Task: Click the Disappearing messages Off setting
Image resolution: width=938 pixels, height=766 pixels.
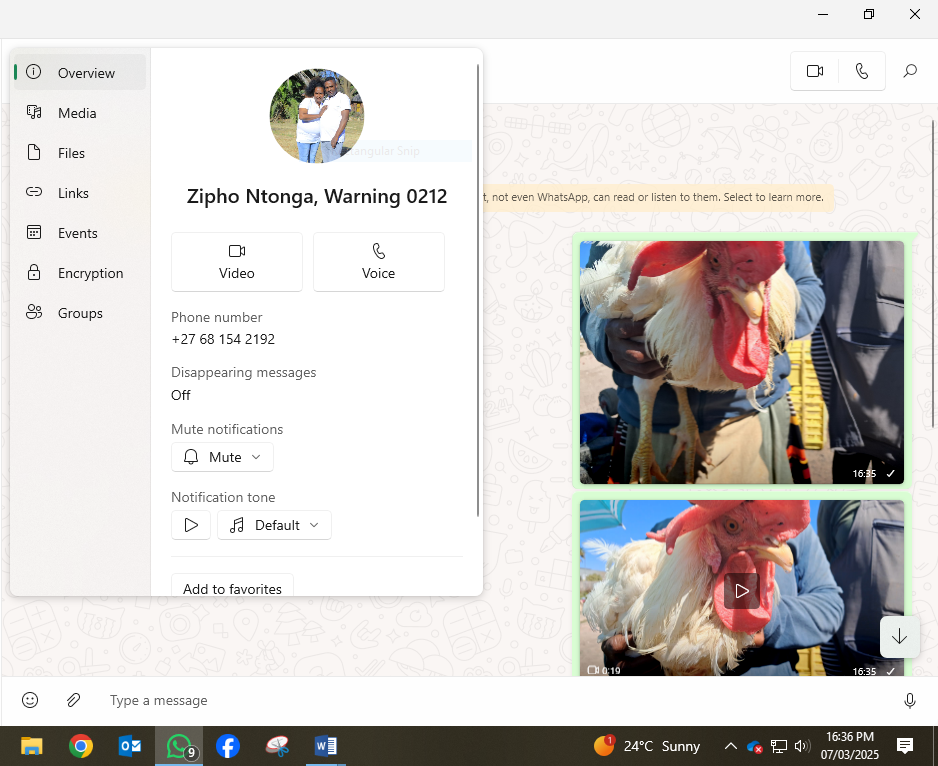Action: coord(181,395)
